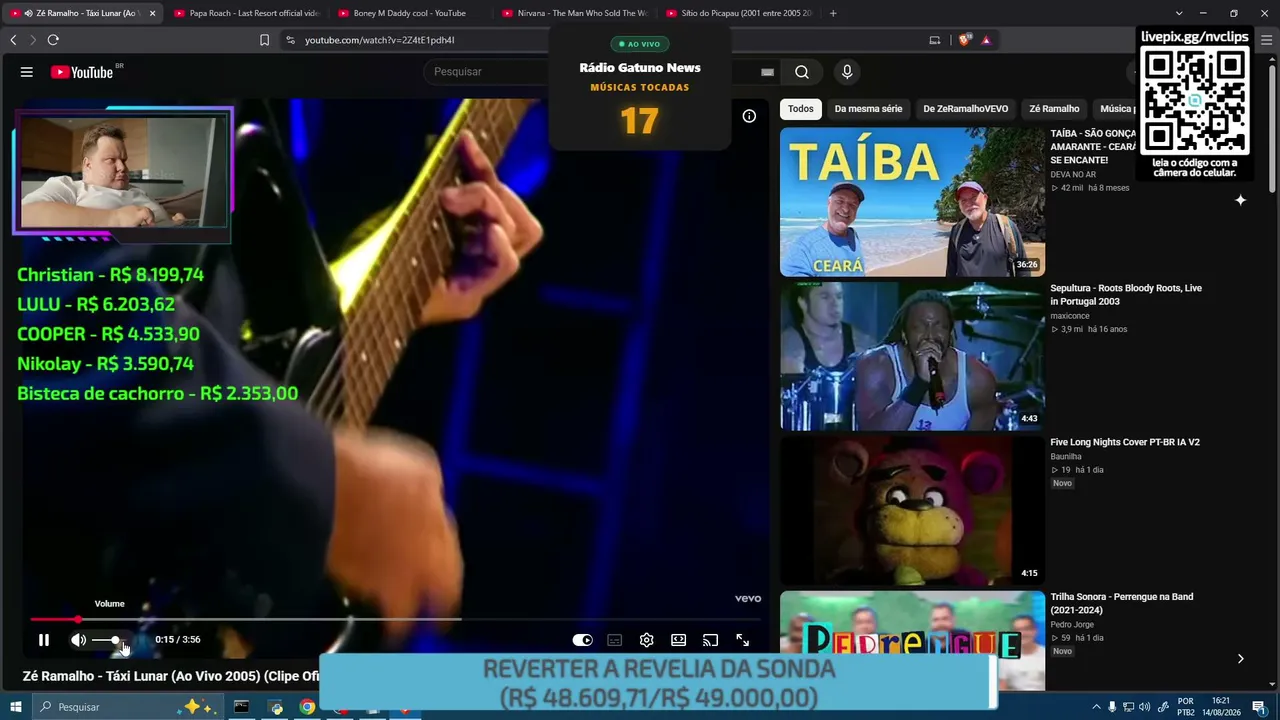Close the Zé Ramalho tab
1280x720 pixels.
click(152, 13)
